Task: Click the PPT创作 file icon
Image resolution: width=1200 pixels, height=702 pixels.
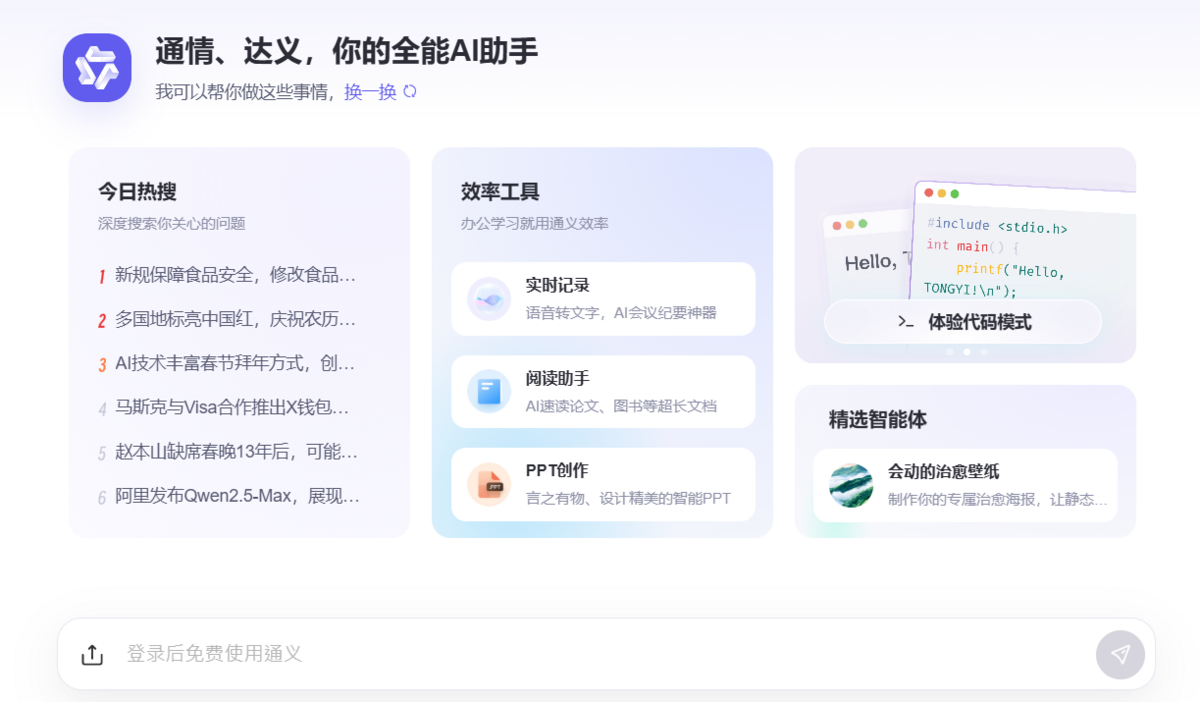Action: [x=489, y=484]
